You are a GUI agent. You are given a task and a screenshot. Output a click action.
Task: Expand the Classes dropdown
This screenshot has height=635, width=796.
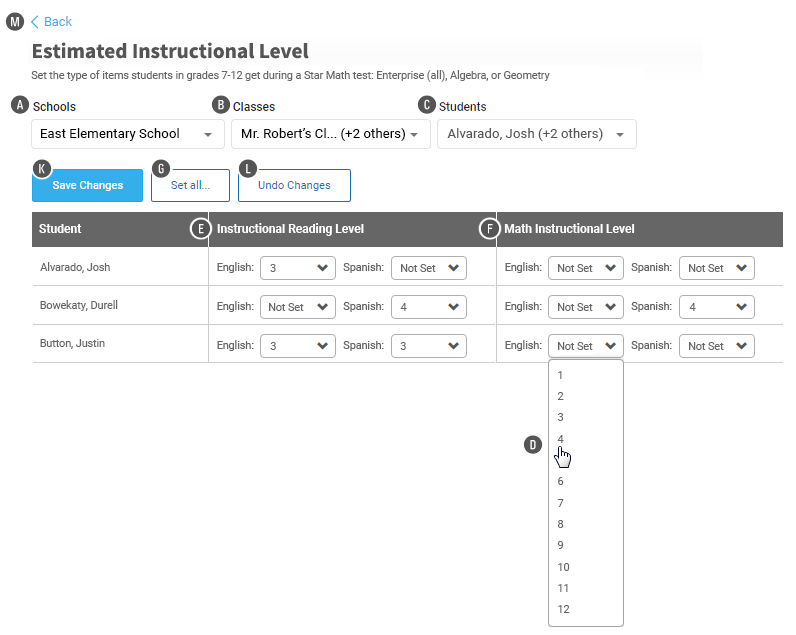[330, 134]
